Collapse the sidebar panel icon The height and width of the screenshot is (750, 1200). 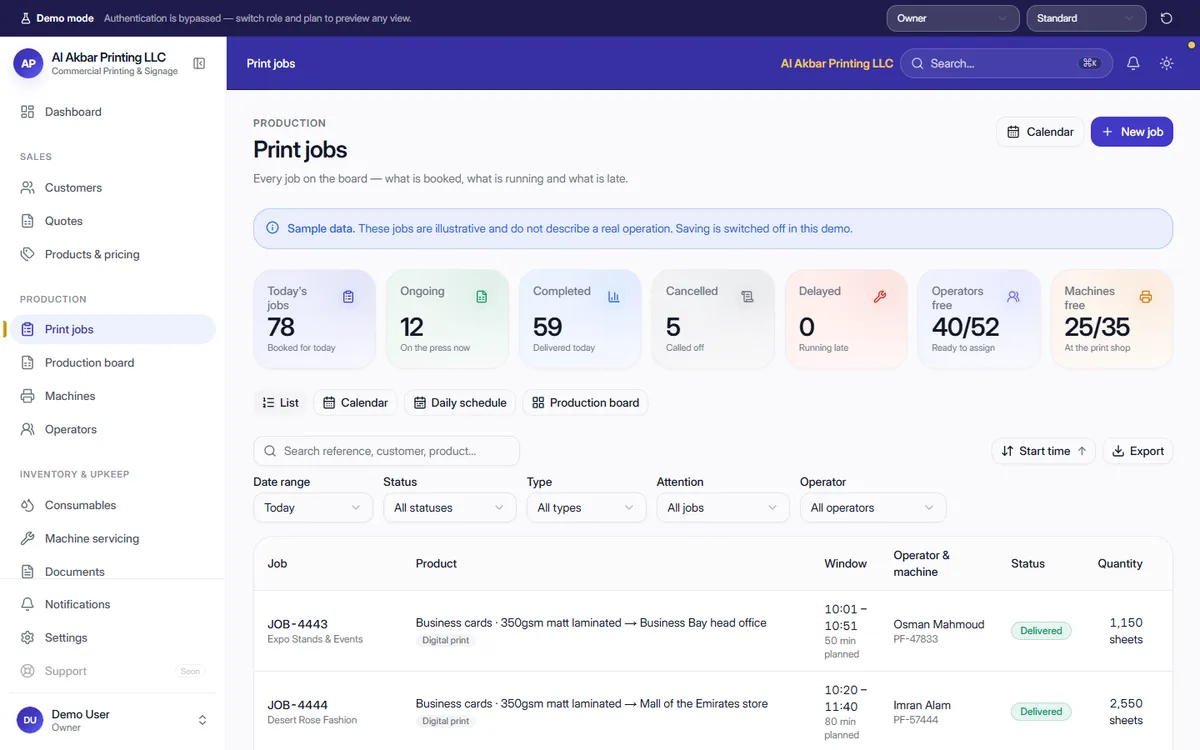click(x=199, y=64)
